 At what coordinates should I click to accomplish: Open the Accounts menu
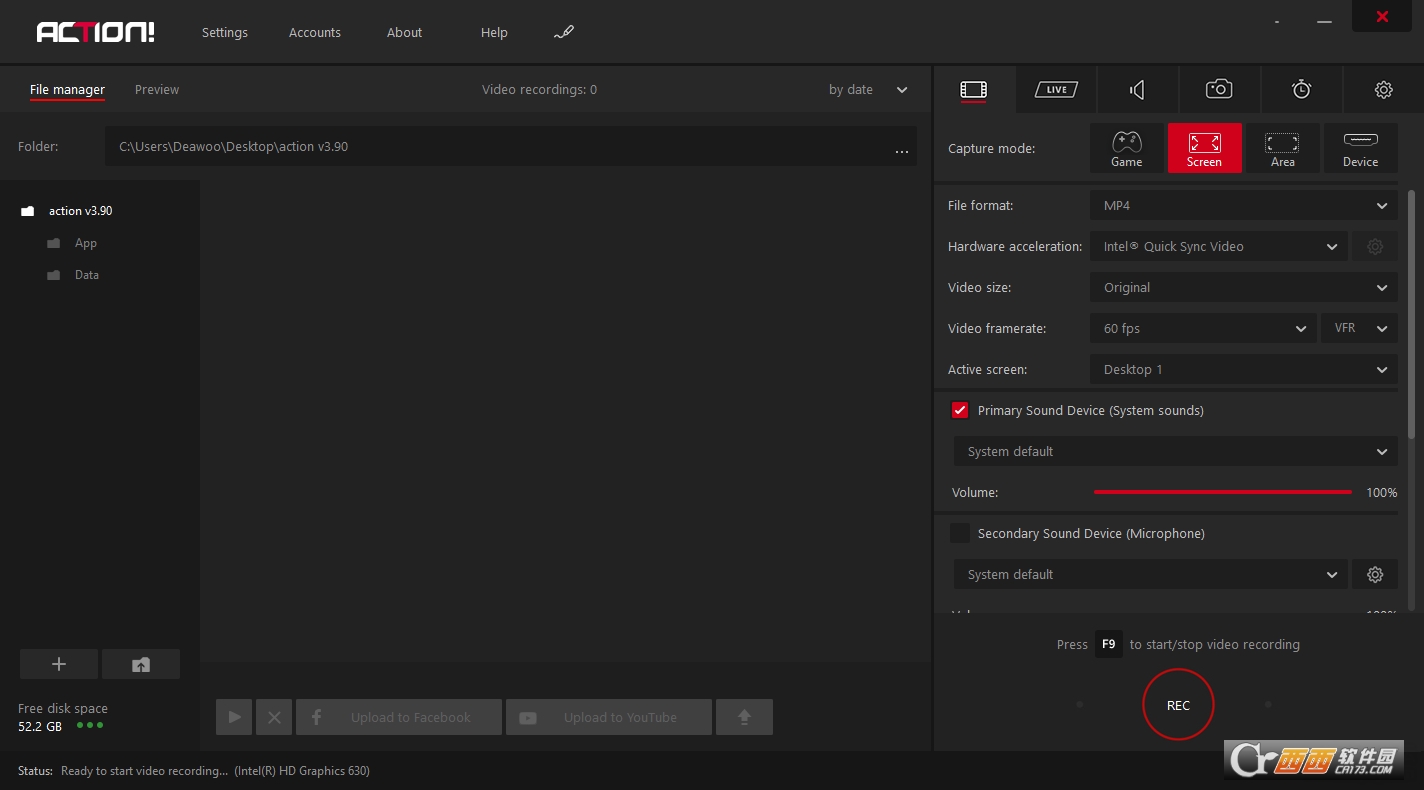(315, 32)
